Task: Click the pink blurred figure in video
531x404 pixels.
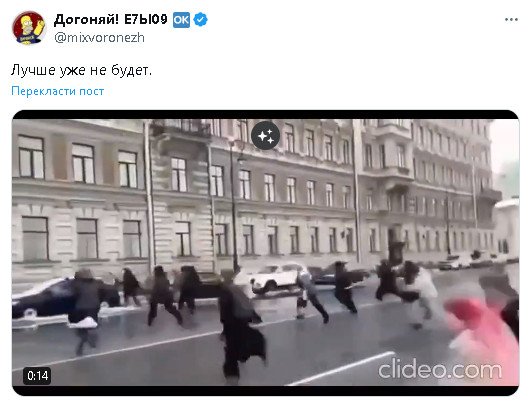Action: (483, 334)
